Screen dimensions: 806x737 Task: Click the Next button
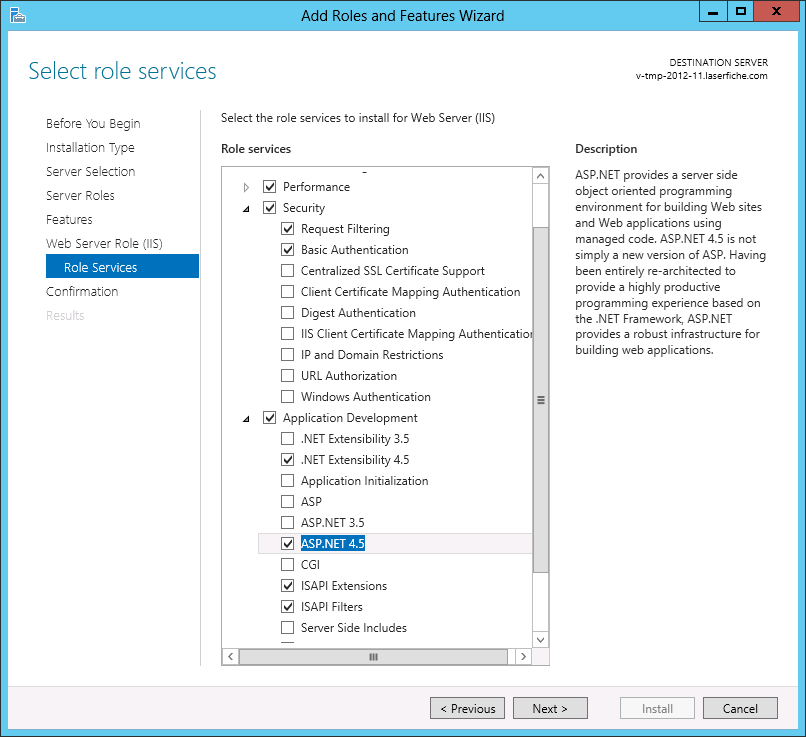[550, 709]
